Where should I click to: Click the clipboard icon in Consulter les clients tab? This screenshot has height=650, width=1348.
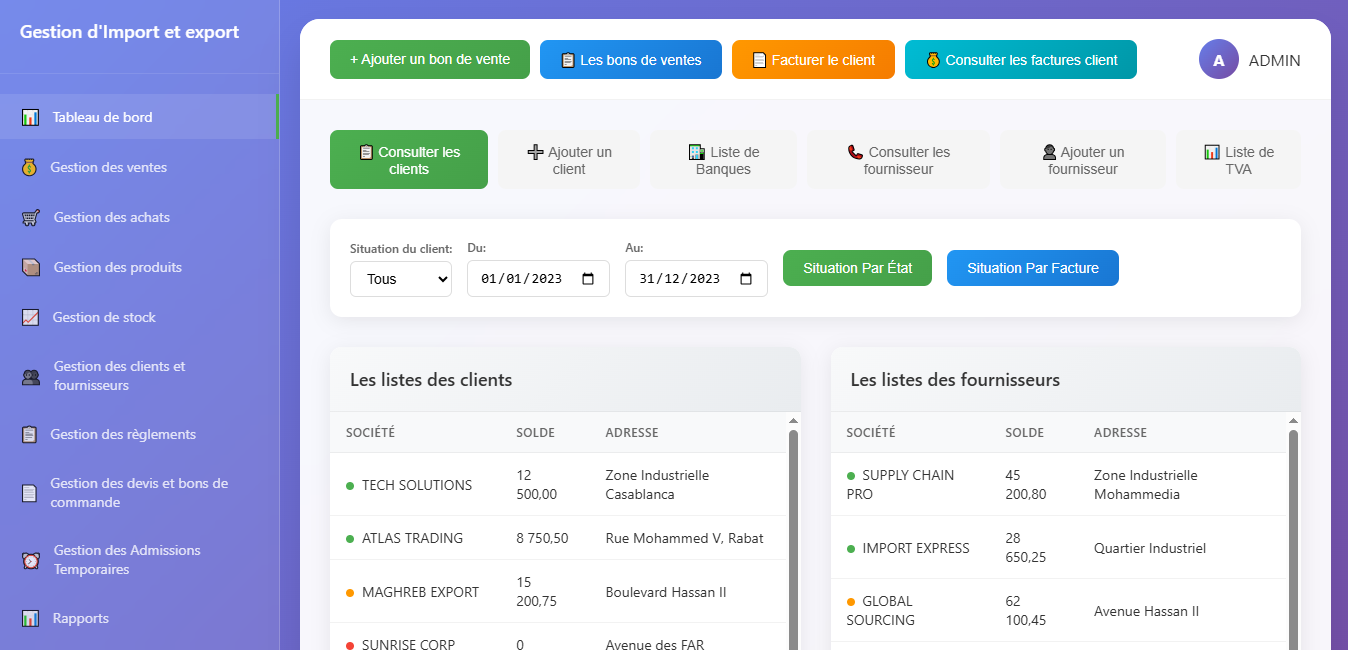tap(366, 152)
